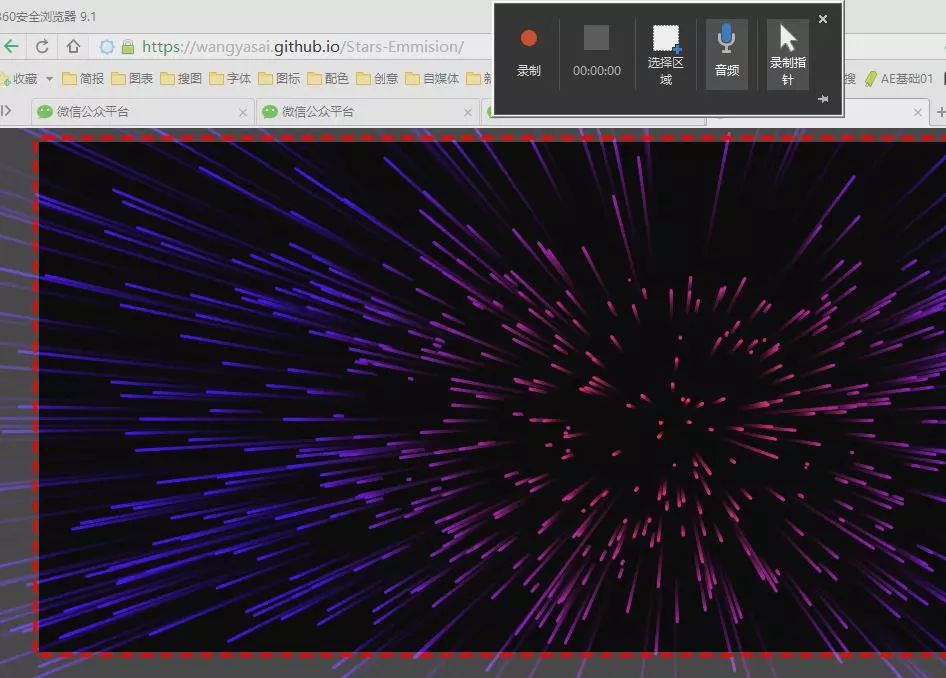Click the green padlock security icon
946x678 pixels.
[x=128, y=47]
